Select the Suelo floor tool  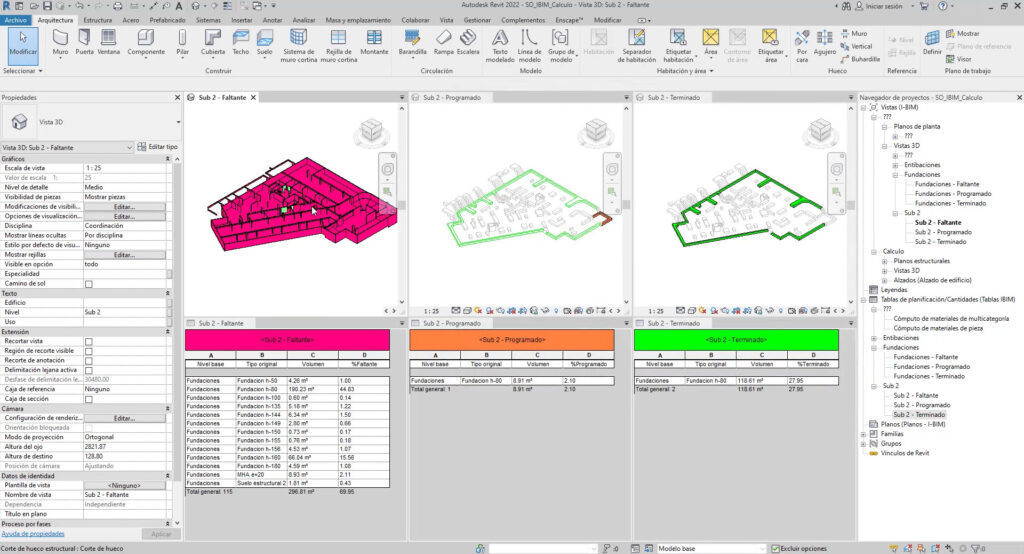(265, 42)
